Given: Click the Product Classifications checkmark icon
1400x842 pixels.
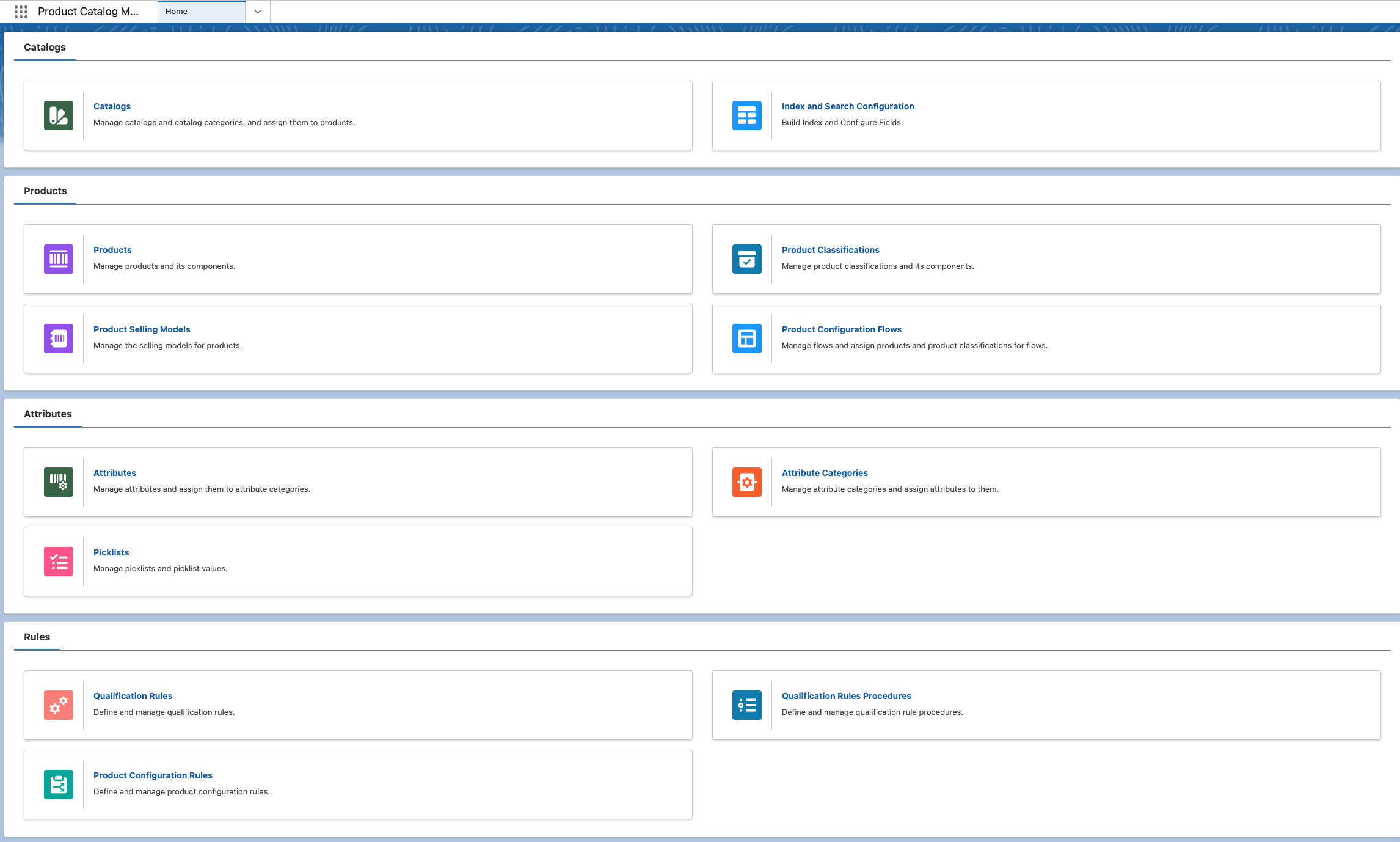Looking at the screenshot, I should pos(746,259).
